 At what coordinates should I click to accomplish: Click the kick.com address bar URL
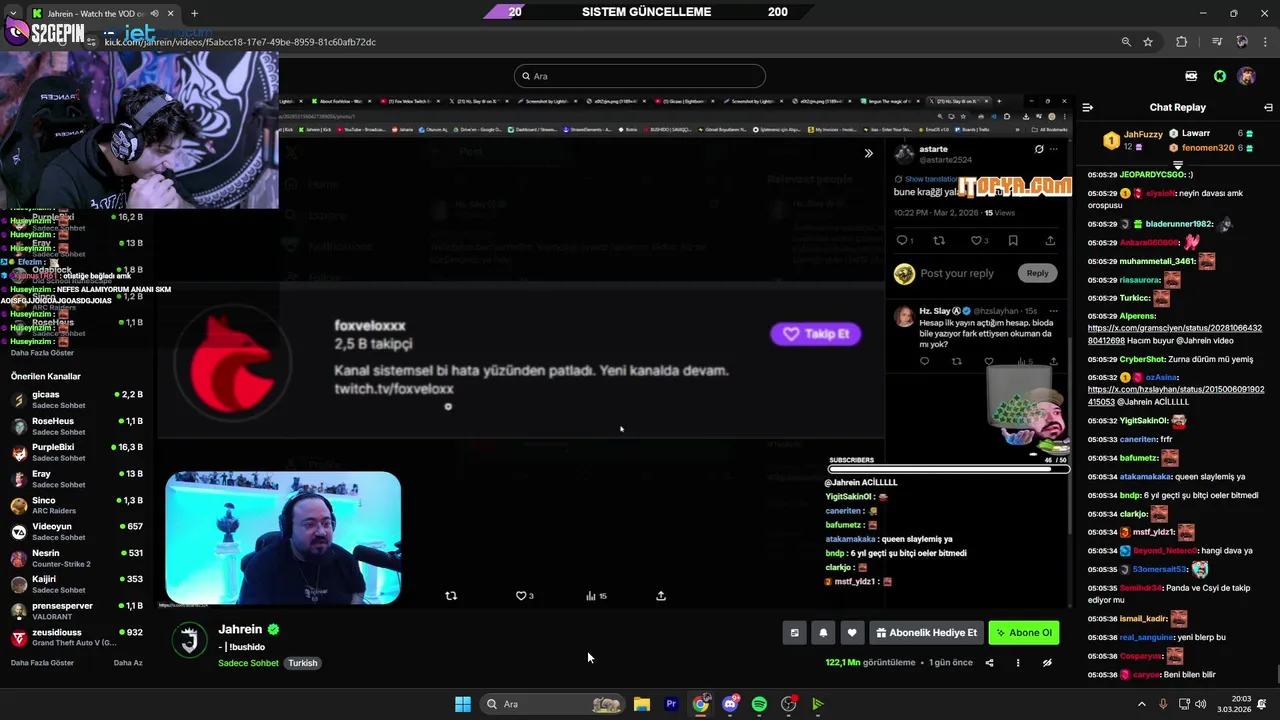(x=240, y=42)
